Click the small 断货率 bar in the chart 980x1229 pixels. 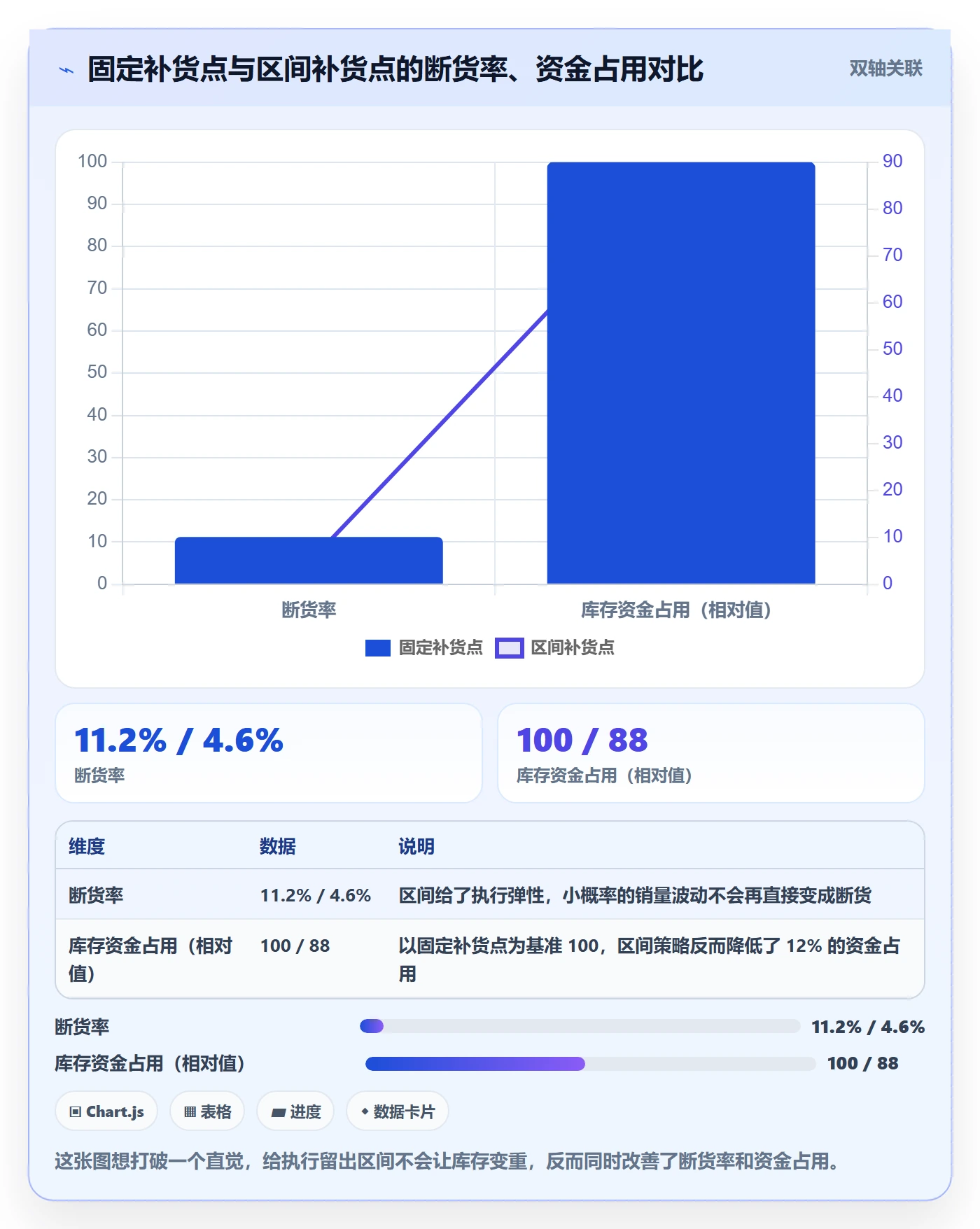click(x=309, y=561)
